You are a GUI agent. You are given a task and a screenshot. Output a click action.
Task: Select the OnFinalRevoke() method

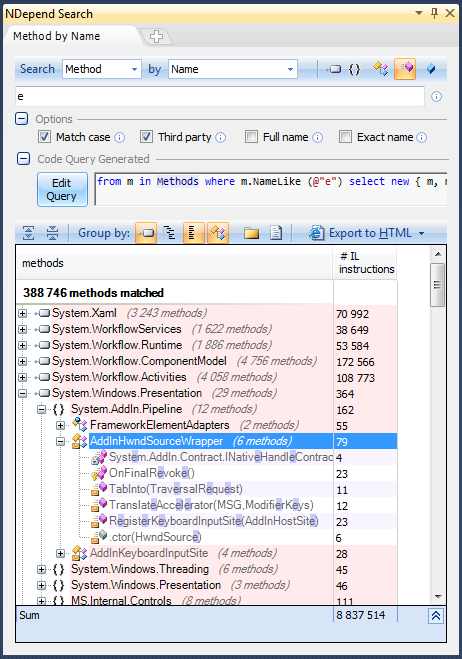pyautogui.click(x=152, y=473)
